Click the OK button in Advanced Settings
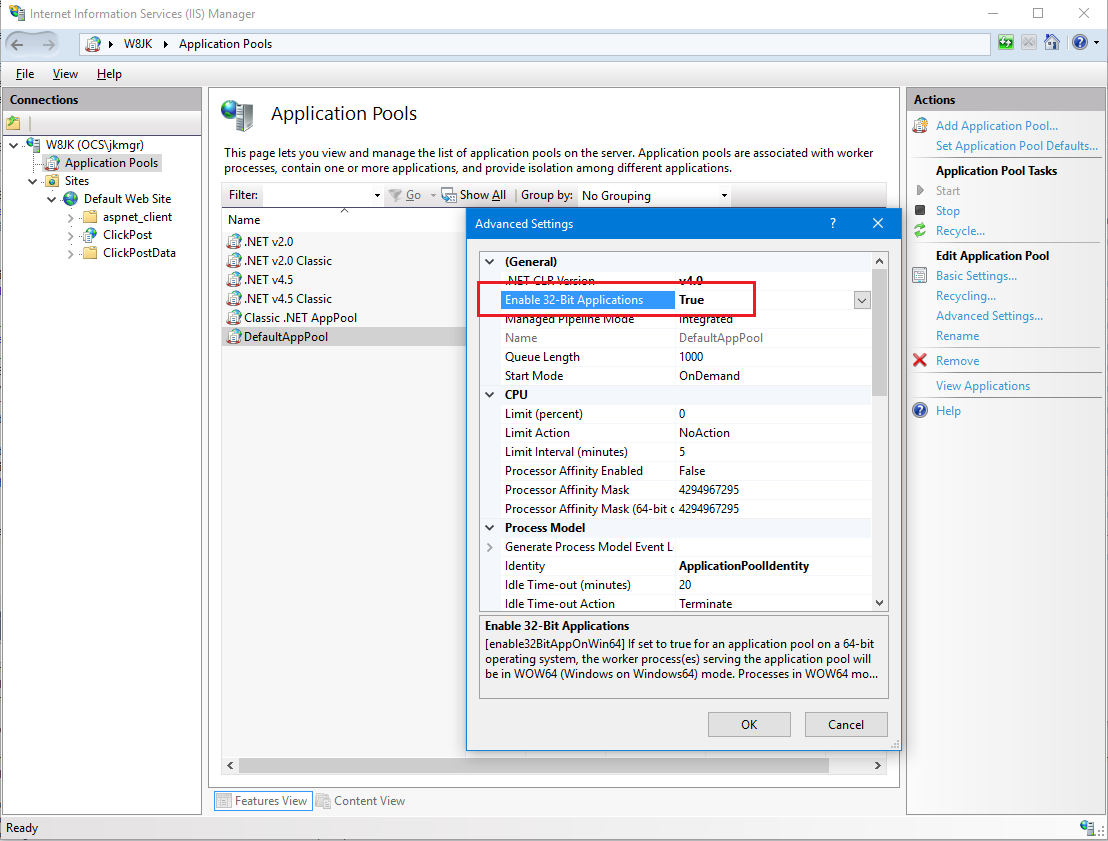 pyautogui.click(x=749, y=725)
